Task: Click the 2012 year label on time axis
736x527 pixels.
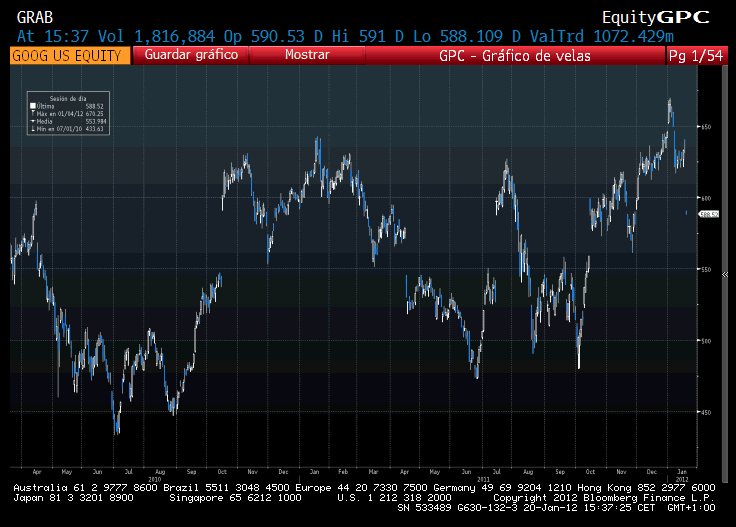Action: coord(682,479)
